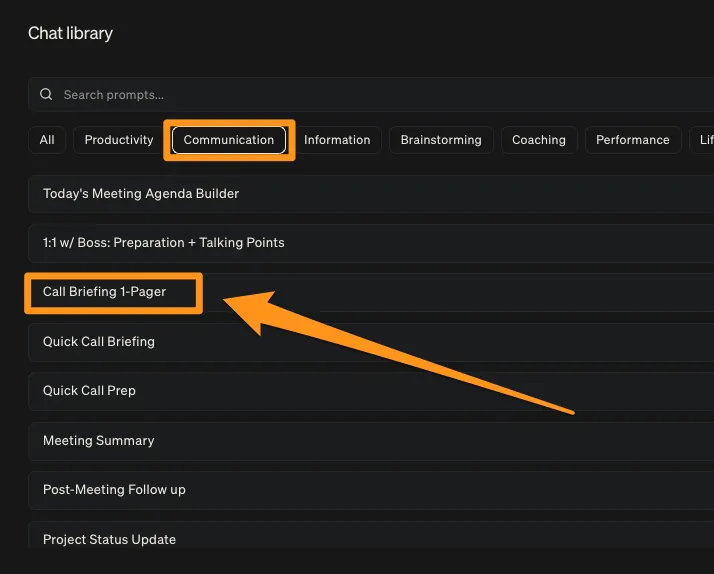Open 1:1 w/ Boss Preparation prompt

[x=164, y=243]
